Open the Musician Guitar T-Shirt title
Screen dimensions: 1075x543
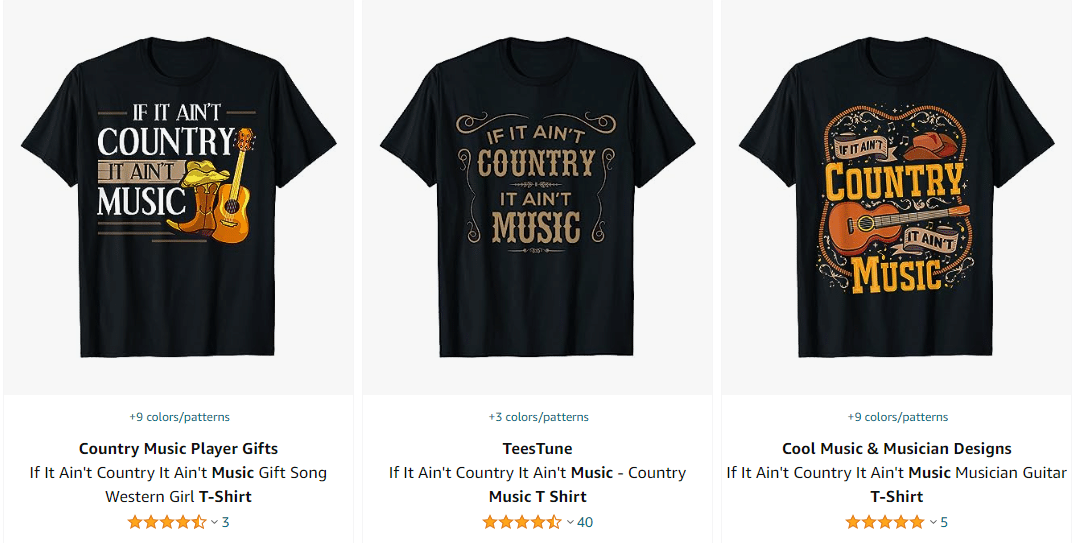coord(897,485)
